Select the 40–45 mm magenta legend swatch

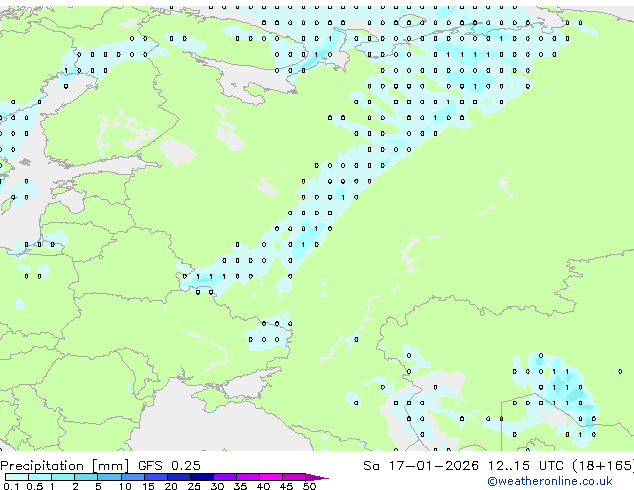[271, 477]
